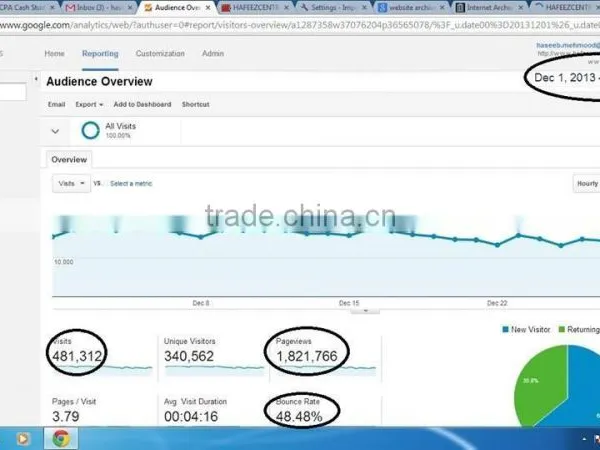The width and height of the screenshot is (600, 450).
Task: Go to the Admin section
Action: click(x=213, y=54)
